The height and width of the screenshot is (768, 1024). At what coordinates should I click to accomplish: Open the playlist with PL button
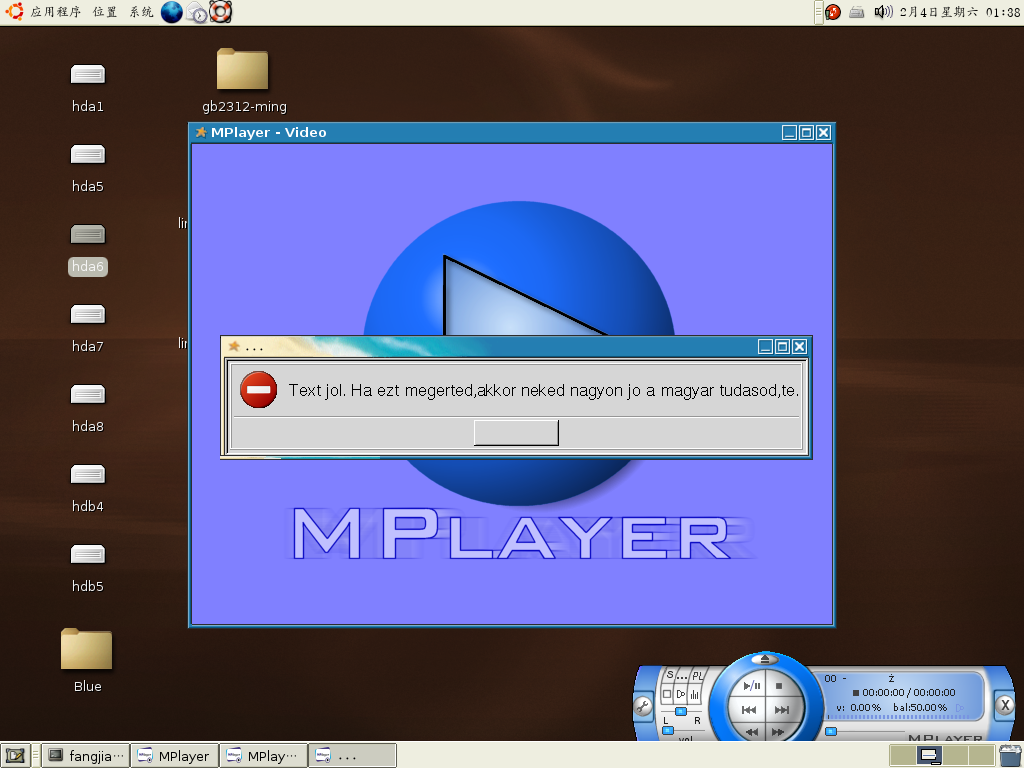[x=697, y=676]
